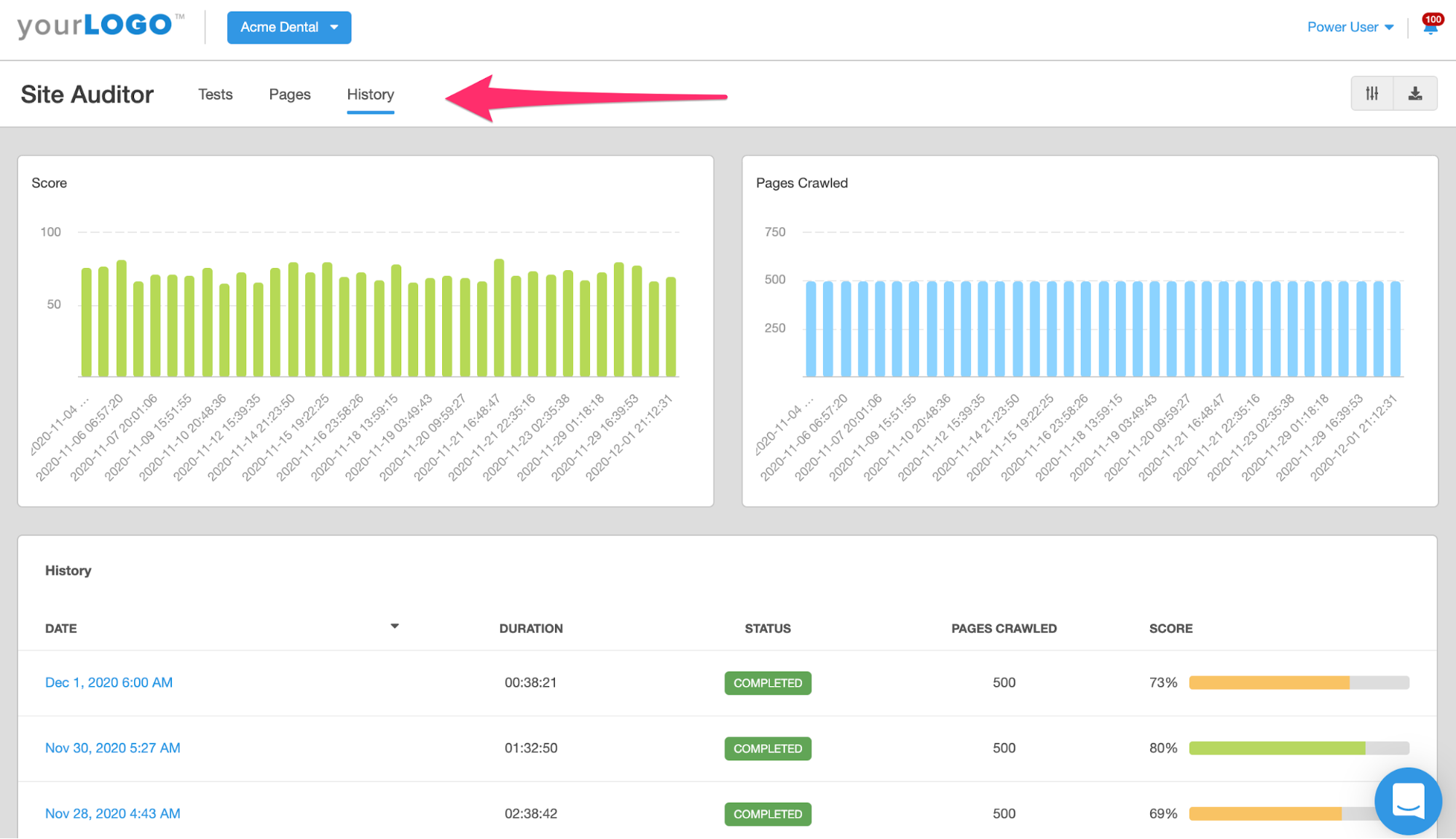1456x839 pixels.
Task: Click the COMPLETED badge for Nov 30
Action: click(x=768, y=748)
